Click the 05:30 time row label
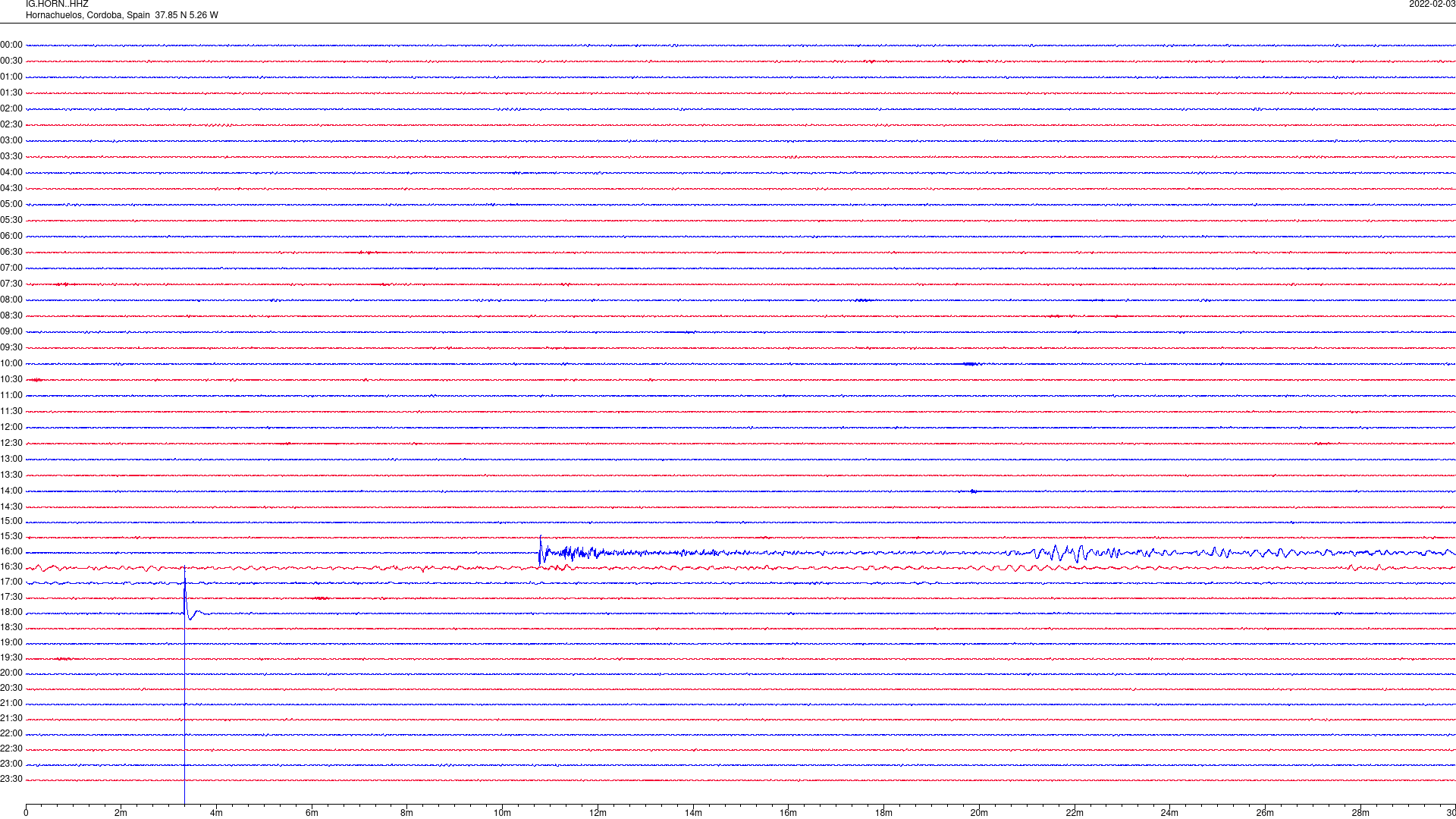This screenshot has width=1456, height=819. pyautogui.click(x=11, y=220)
